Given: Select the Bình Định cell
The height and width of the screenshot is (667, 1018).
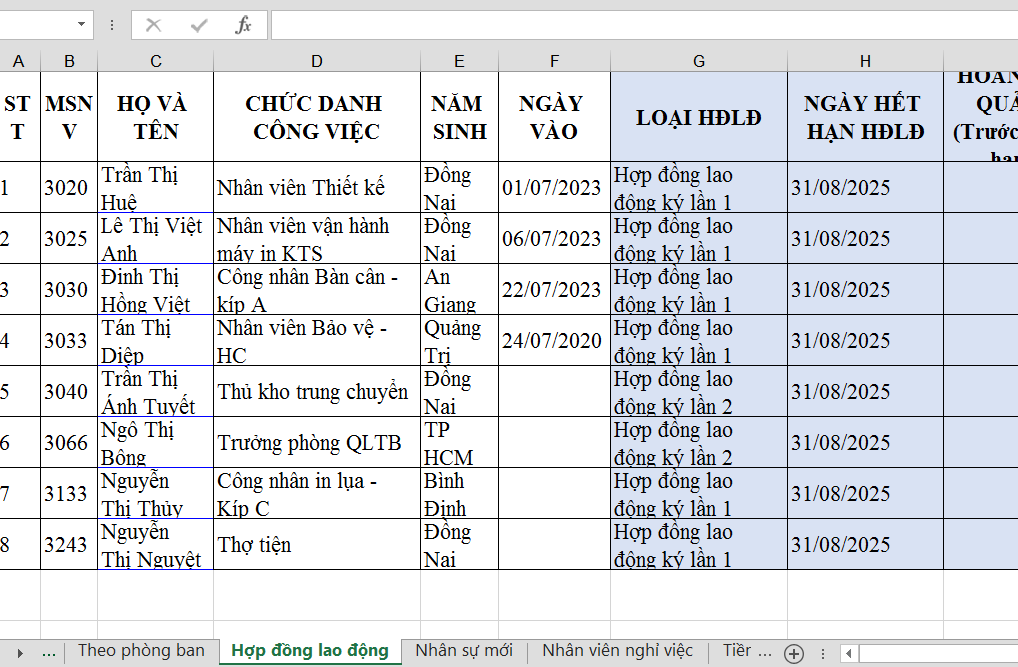Looking at the screenshot, I should click(x=459, y=493).
